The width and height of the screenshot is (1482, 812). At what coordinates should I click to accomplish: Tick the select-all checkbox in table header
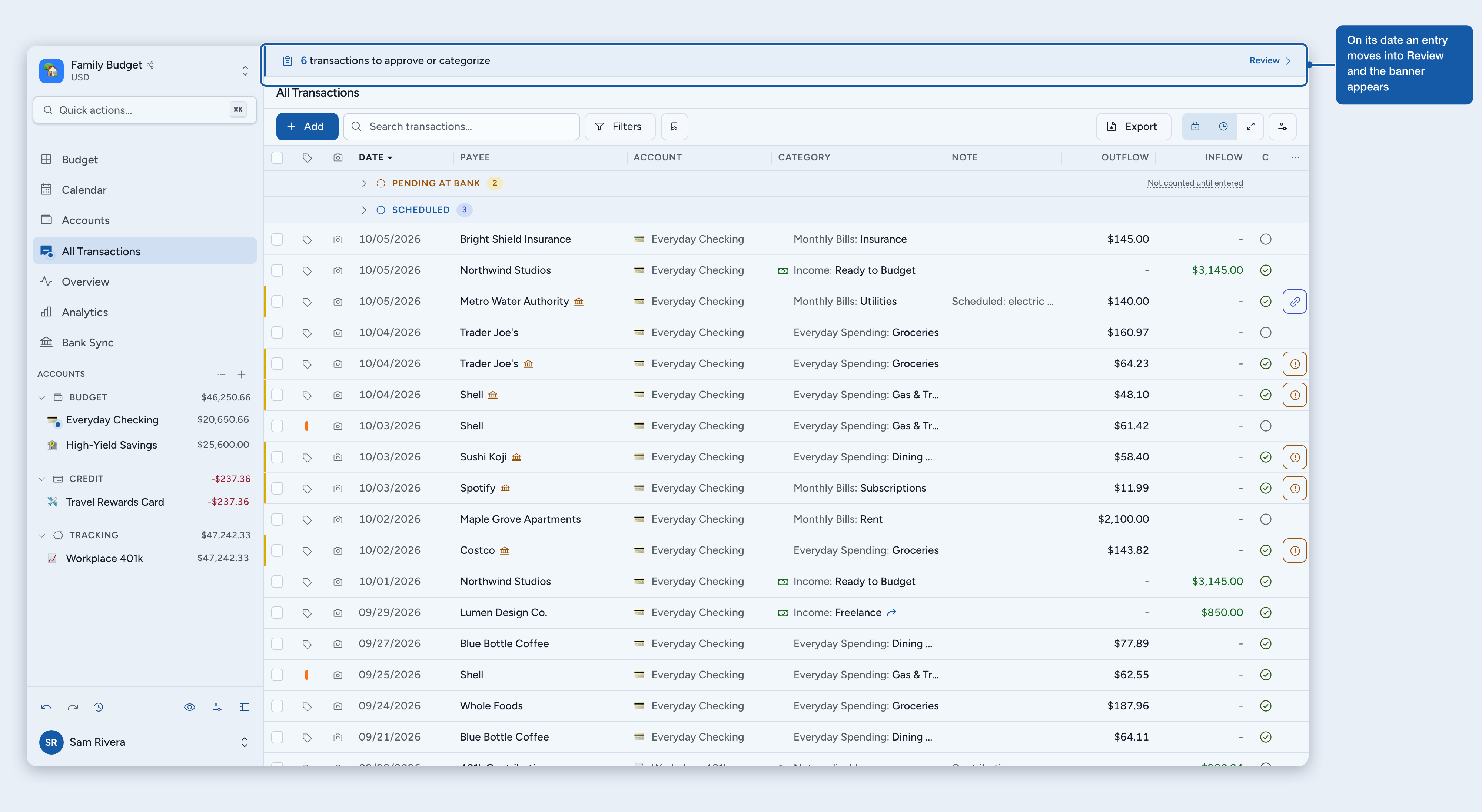click(x=277, y=157)
